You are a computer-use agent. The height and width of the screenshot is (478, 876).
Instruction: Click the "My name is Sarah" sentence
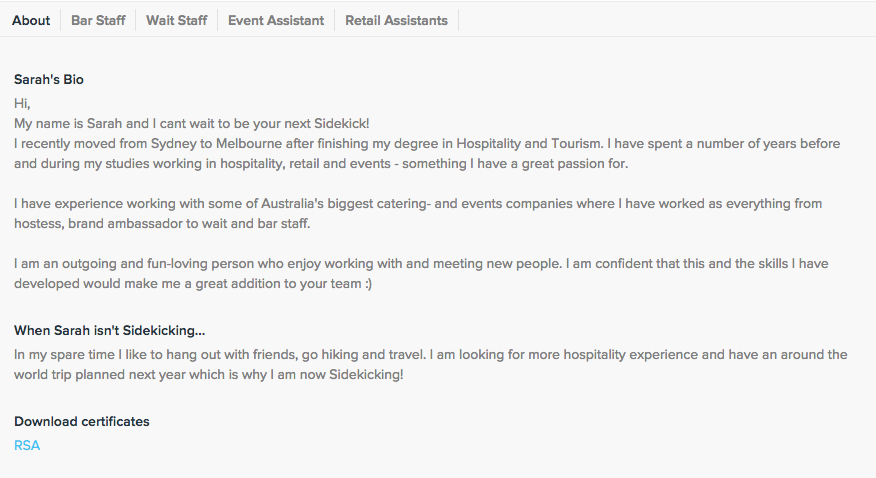[x=192, y=123]
